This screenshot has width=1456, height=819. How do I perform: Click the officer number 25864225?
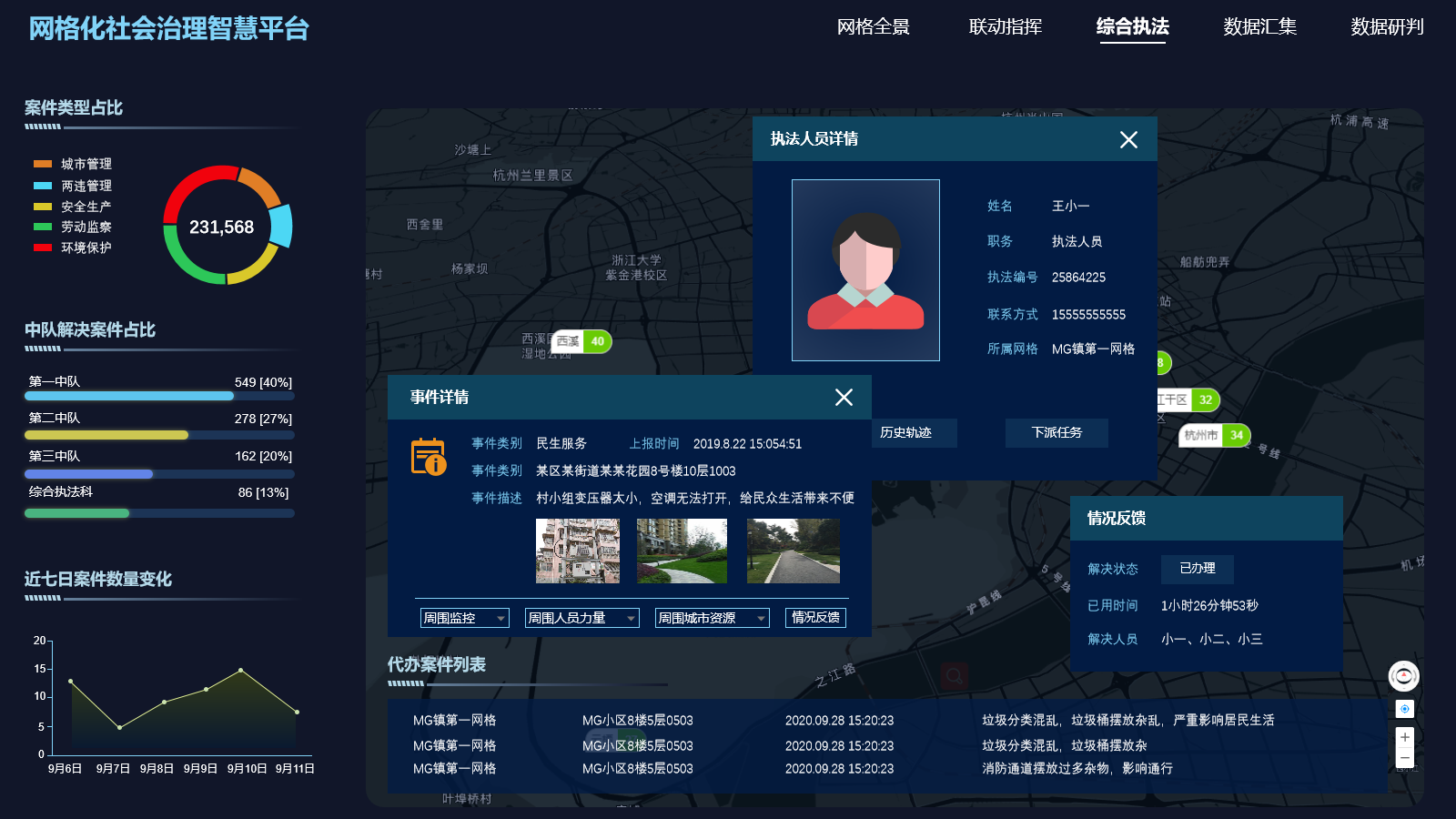click(x=1078, y=278)
